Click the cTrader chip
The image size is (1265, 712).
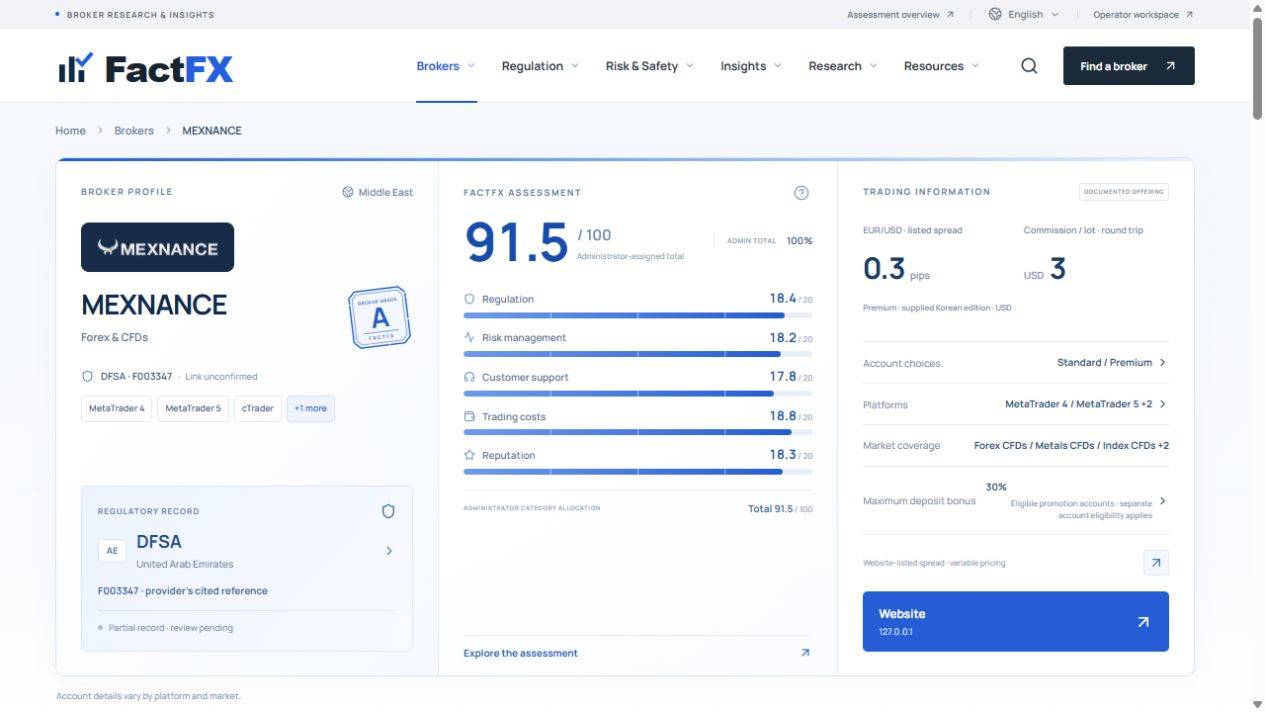258,408
